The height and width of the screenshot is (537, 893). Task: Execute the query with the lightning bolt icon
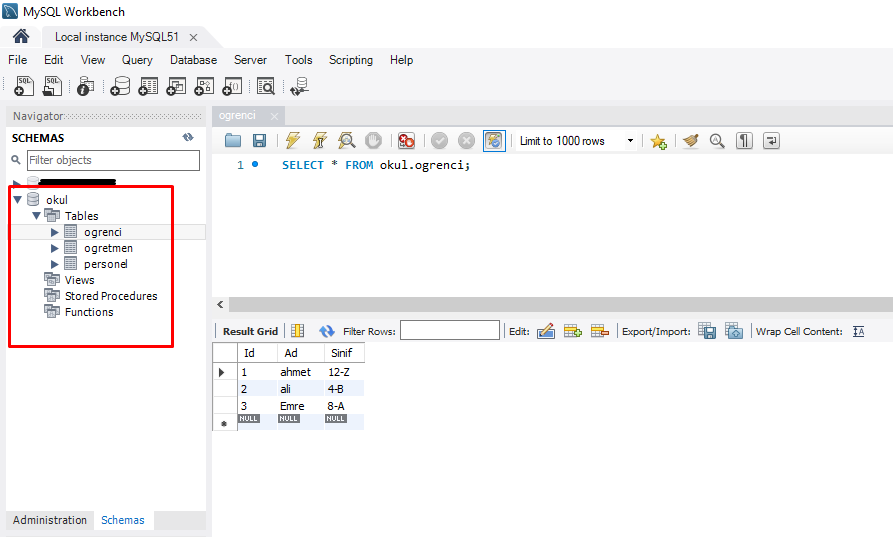click(x=292, y=141)
